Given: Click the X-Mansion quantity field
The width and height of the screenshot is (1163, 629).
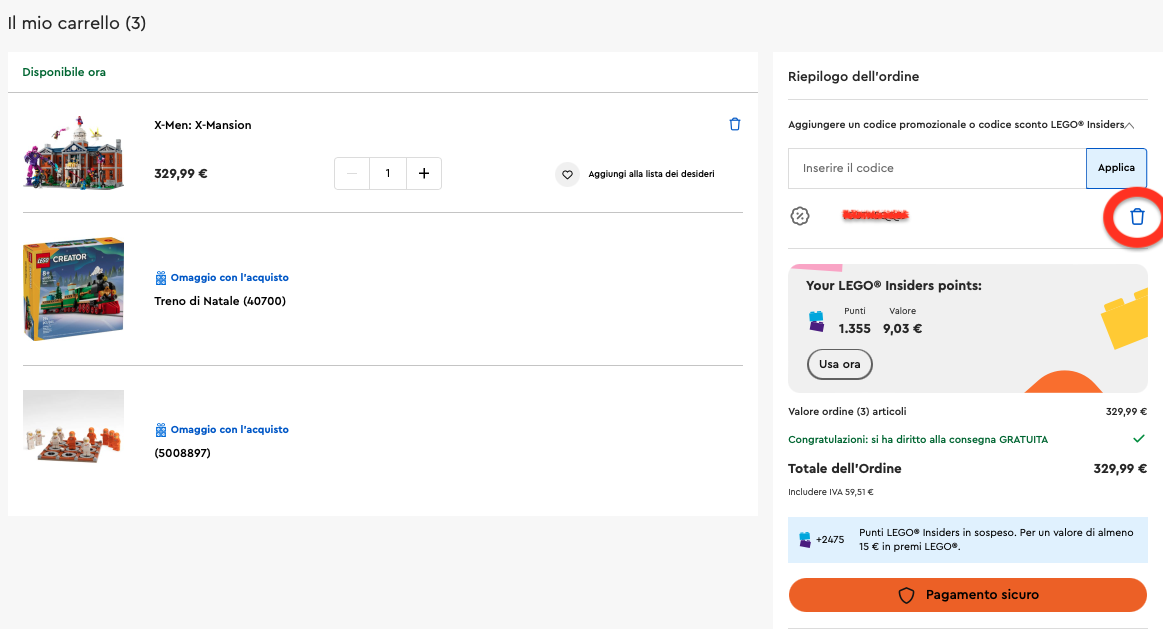Looking at the screenshot, I should pyautogui.click(x=388, y=174).
